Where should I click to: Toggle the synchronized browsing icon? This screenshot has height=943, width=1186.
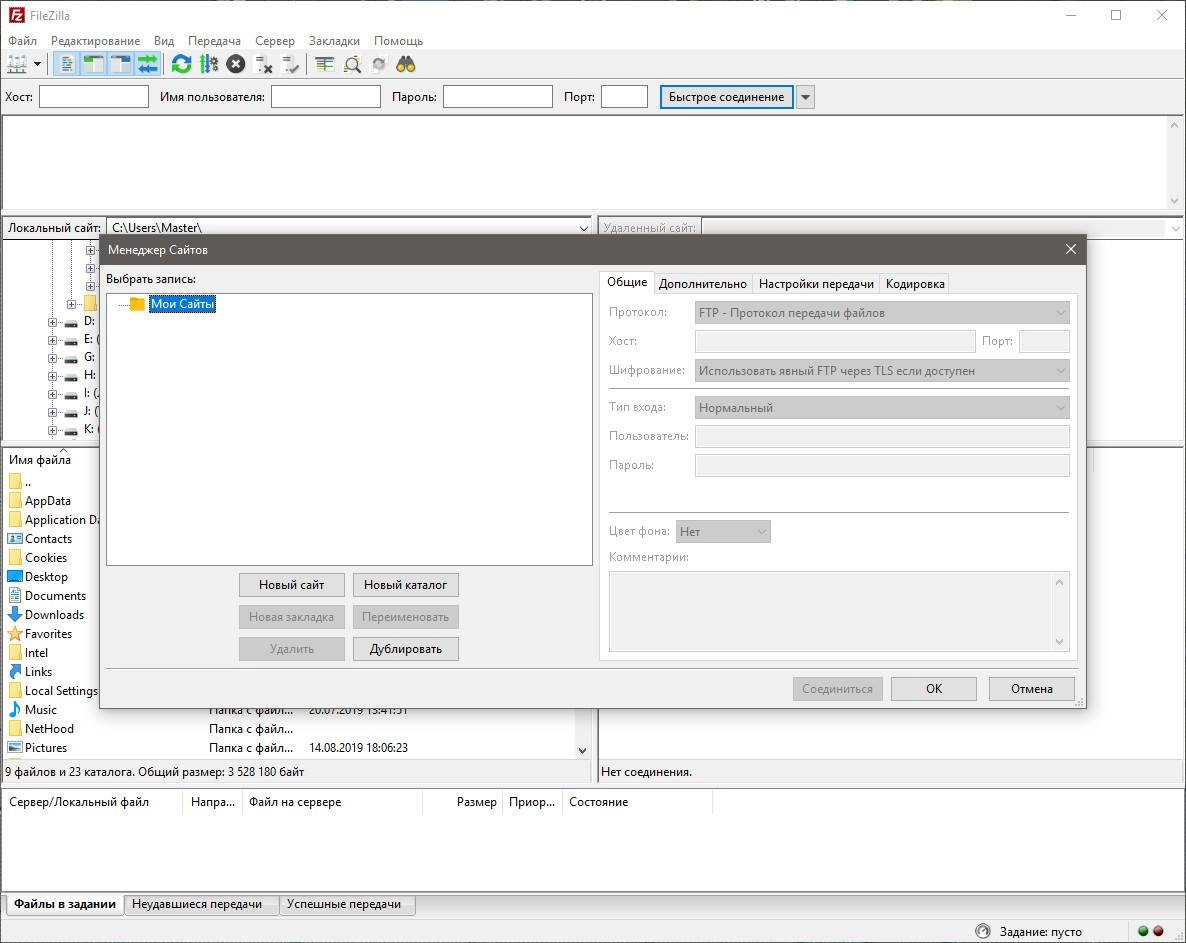pyautogui.click(x=379, y=65)
